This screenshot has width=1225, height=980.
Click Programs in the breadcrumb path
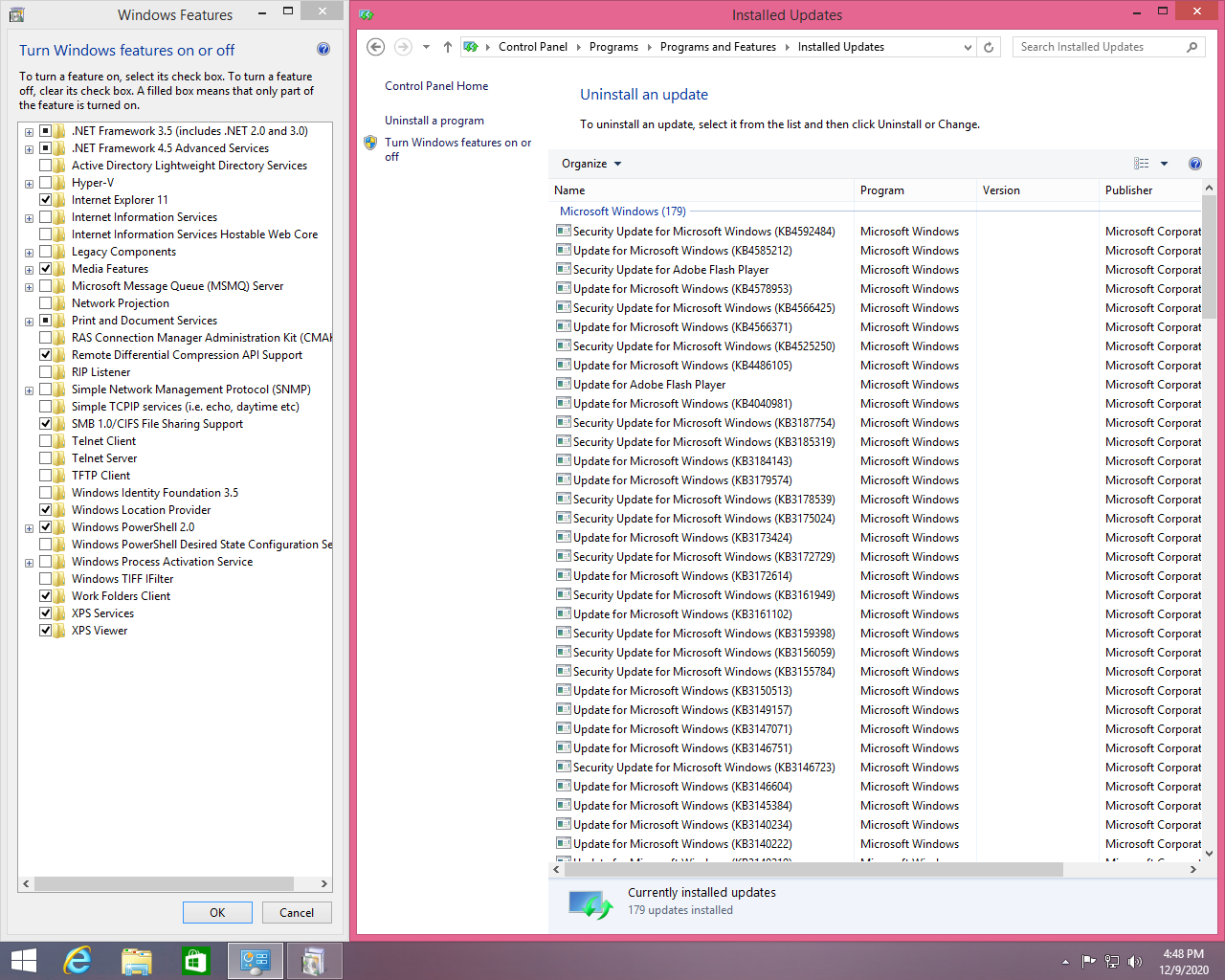[x=613, y=47]
